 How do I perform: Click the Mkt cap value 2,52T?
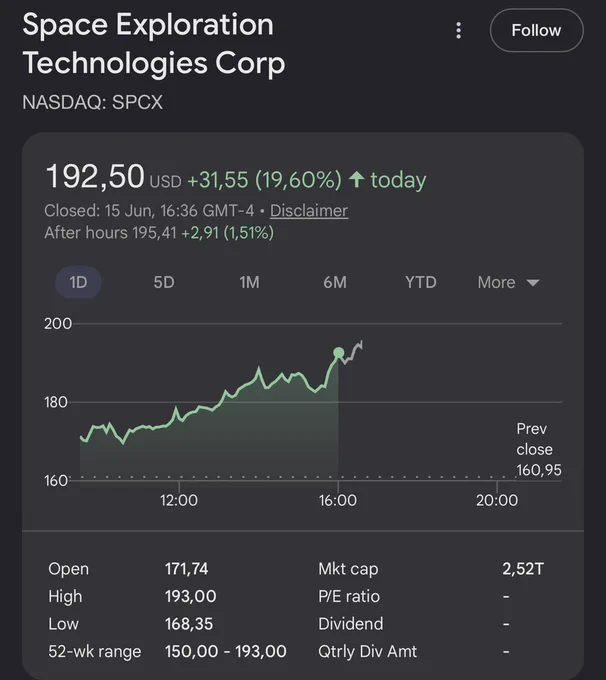coord(523,569)
